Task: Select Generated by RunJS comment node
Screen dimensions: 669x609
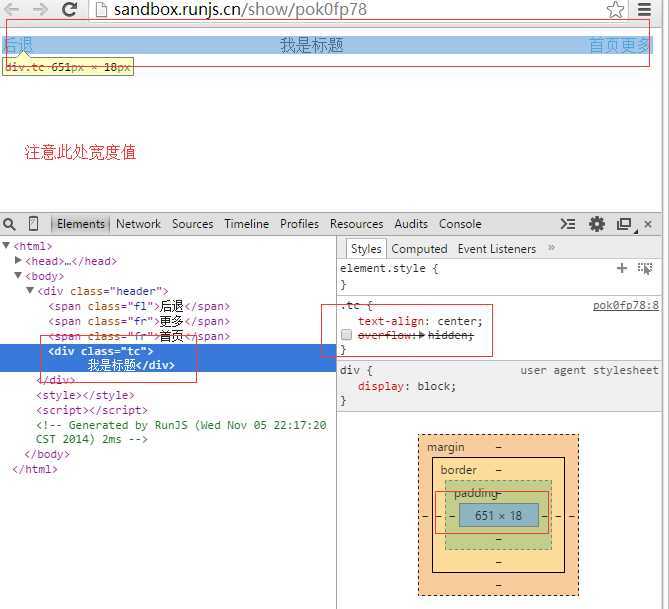Action: (x=181, y=432)
